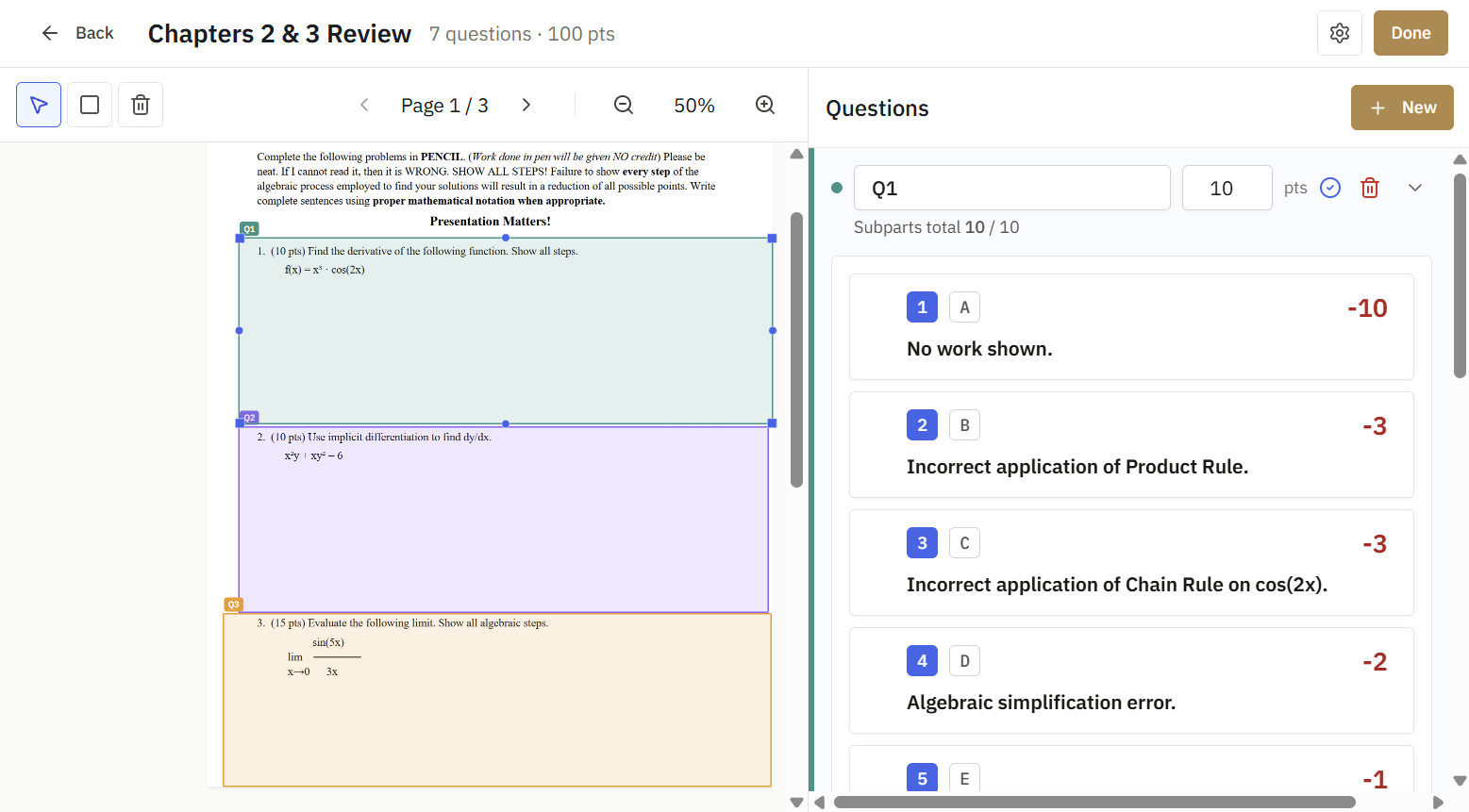Click rubric number 5 badge
The height and width of the screenshot is (812, 1469).
coord(922,778)
